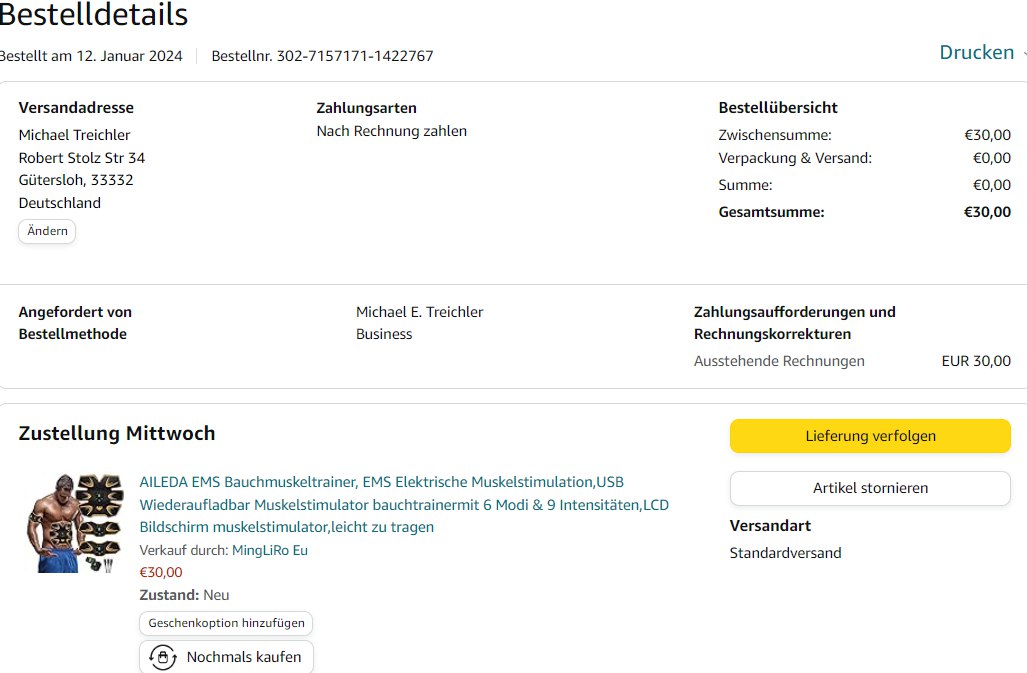Add a gift option with Geschenkoption hinzufügen
1027x673 pixels.
pos(226,623)
